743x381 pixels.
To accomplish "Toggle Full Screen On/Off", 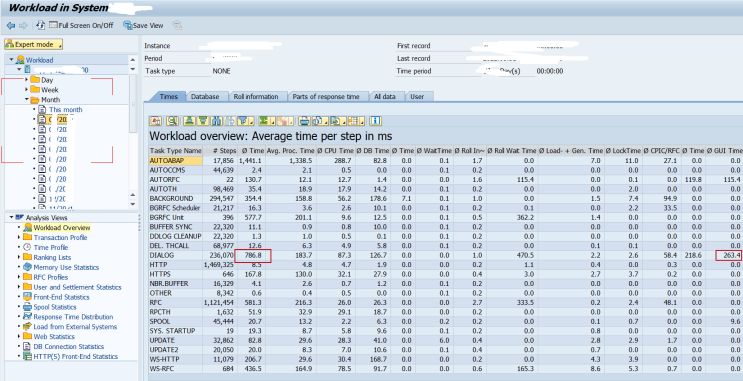I will 81,25.
